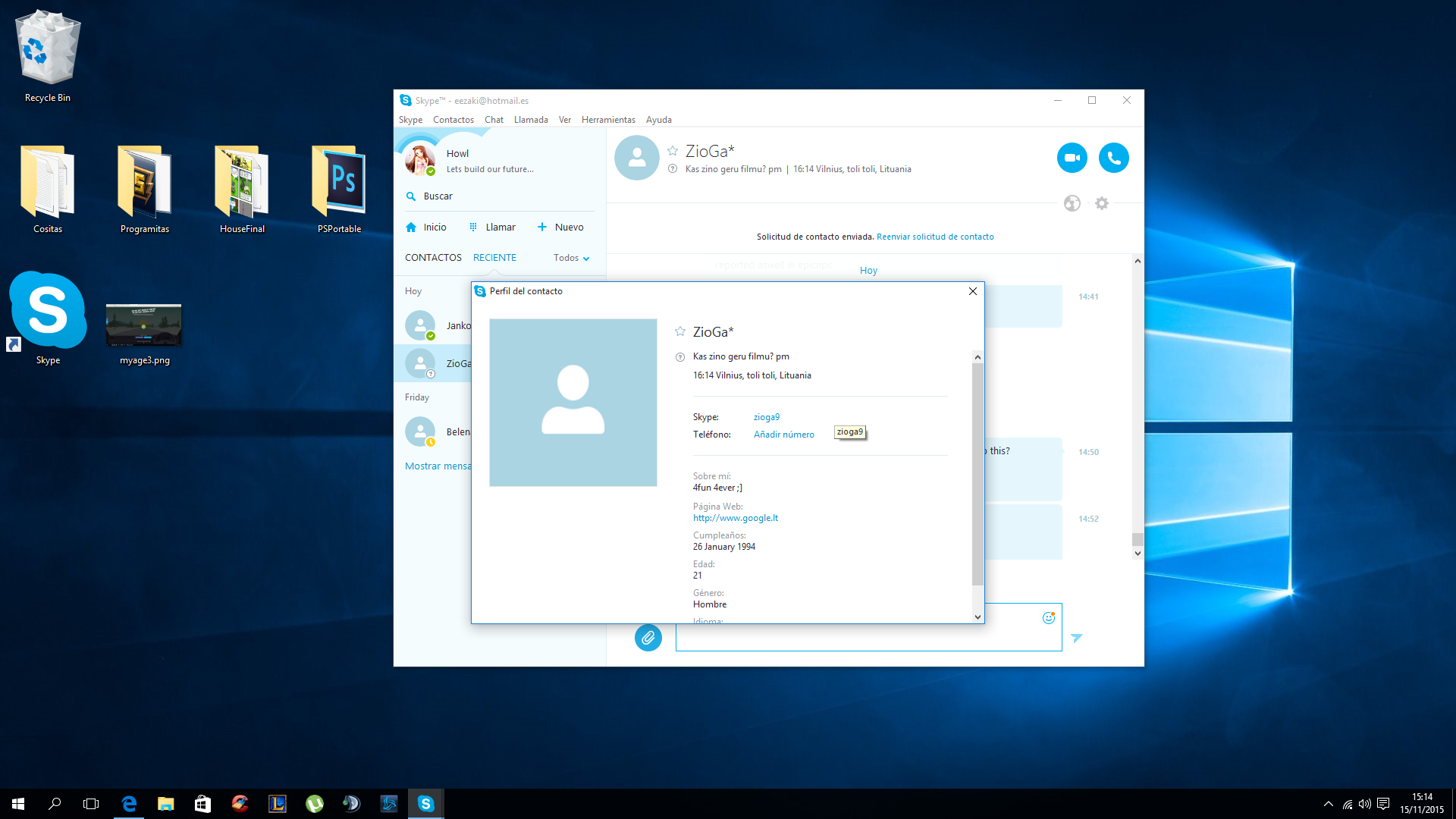The image size is (1456, 819).
Task: Open uTorrent from the taskbar
Action: click(x=314, y=804)
